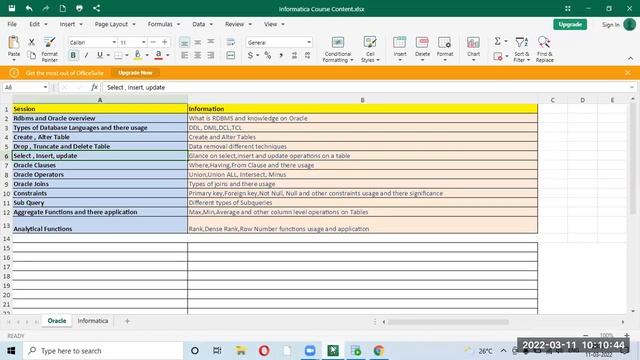Open fill highlight color picker

(147, 55)
